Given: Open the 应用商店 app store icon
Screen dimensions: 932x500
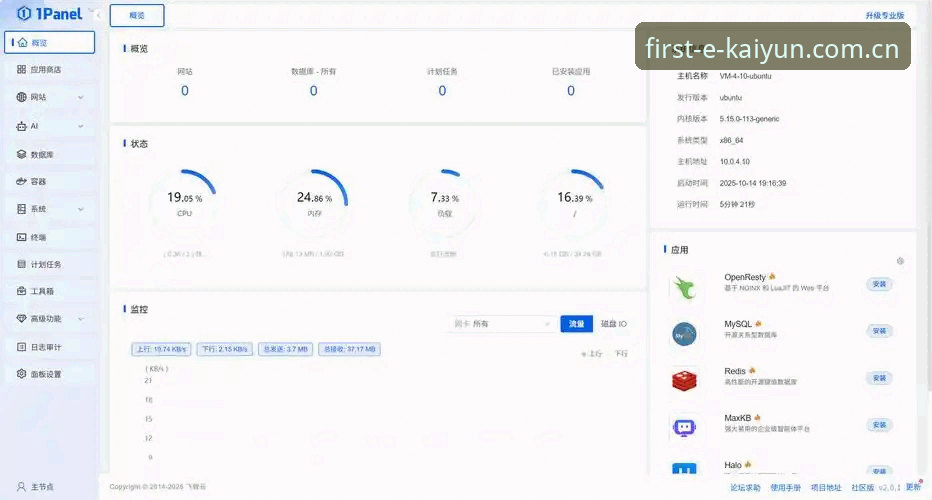Looking at the screenshot, I should click(x=21, y=70).
